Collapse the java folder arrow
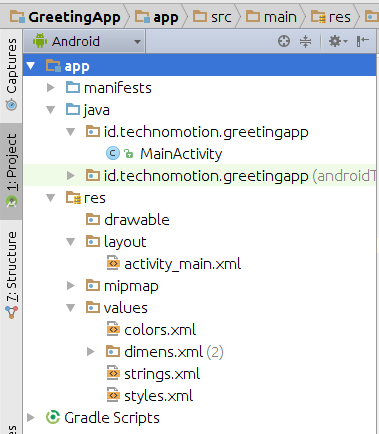 point(51,110)
